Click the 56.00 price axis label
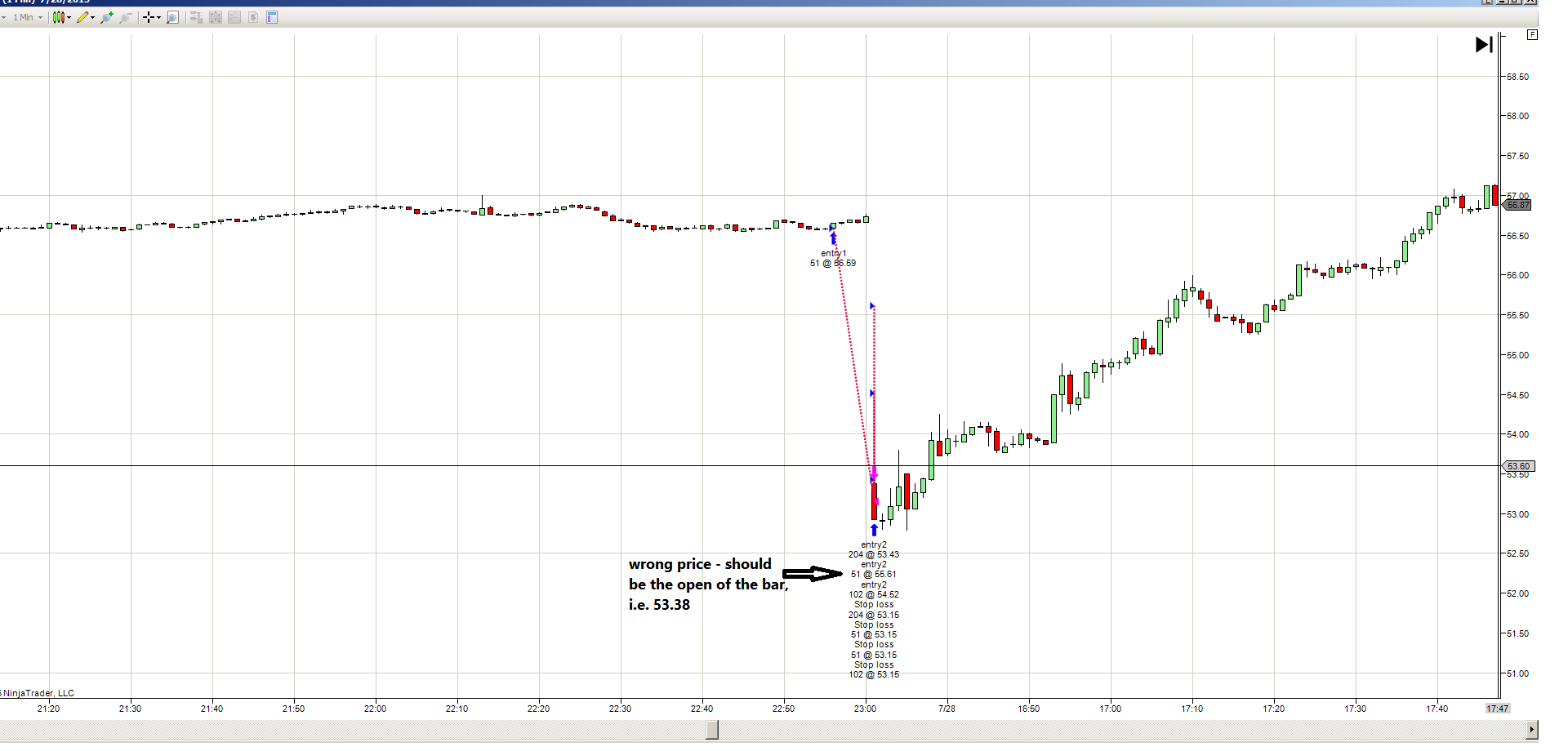Viewport: 1568px width, 751px height. click(1517, 276)
